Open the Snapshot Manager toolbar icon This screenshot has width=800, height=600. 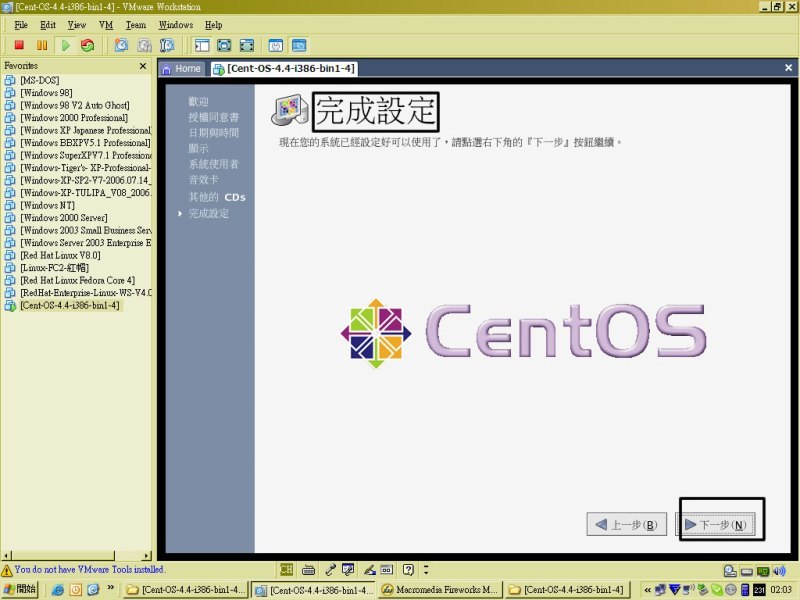click(167, 45)
